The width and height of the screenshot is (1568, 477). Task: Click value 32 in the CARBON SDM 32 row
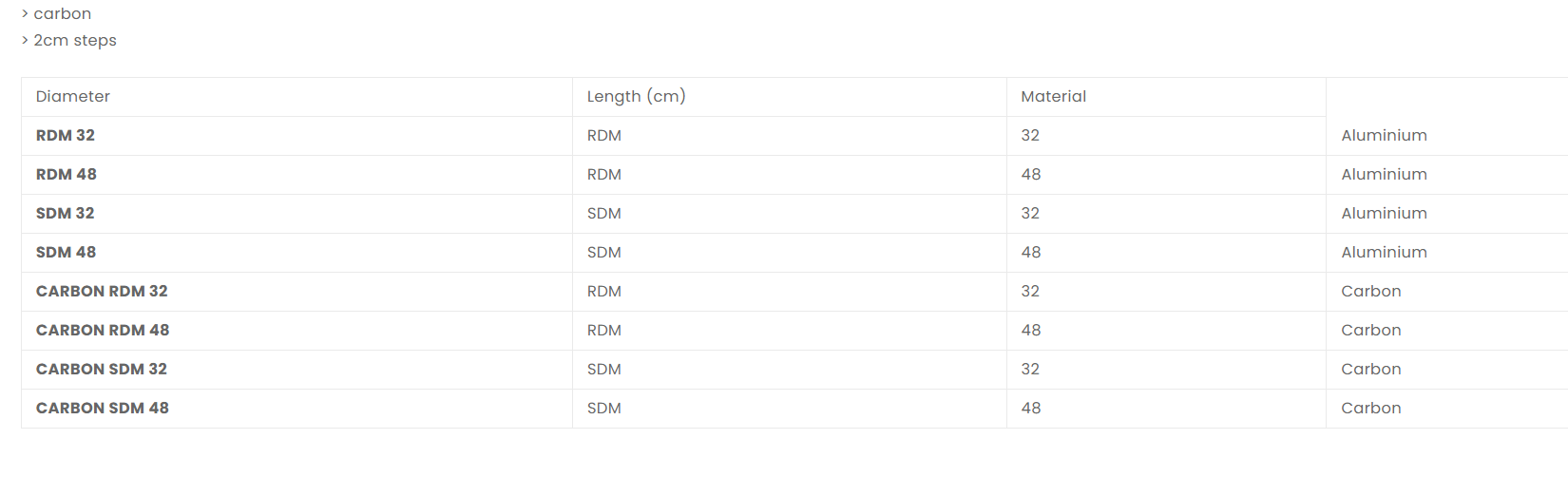pyautogui.click(x=1030, y=370)
